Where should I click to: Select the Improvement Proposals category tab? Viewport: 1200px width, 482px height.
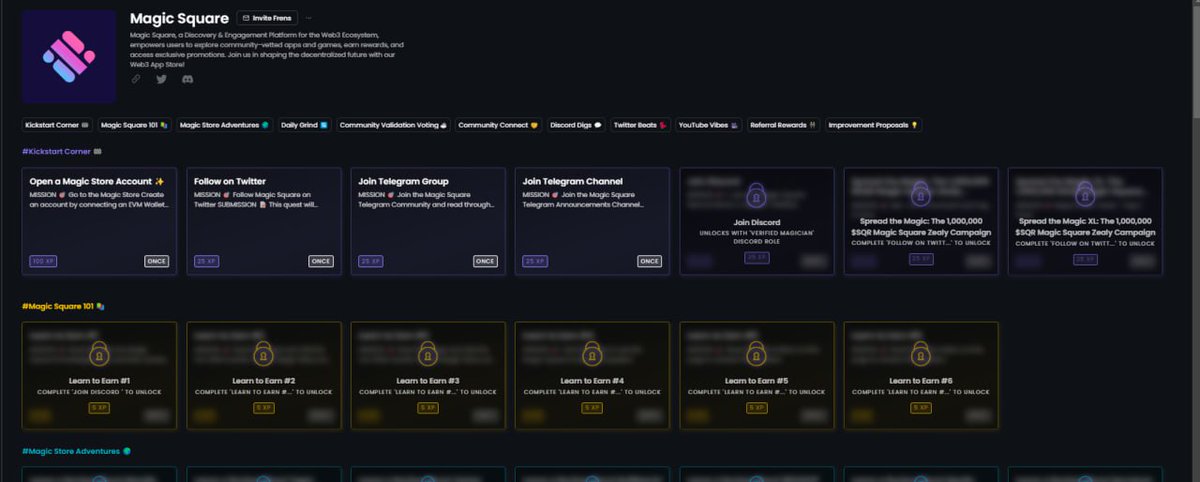coord(872,125)
